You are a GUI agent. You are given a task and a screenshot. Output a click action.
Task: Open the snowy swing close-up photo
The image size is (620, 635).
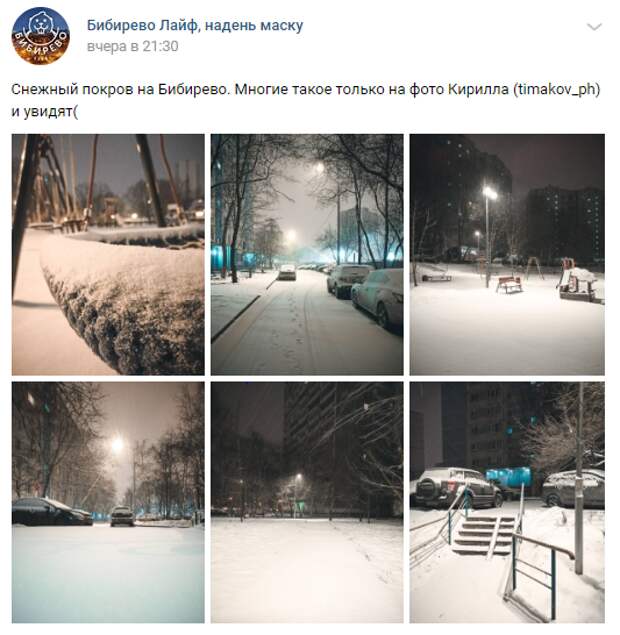tap(108, 254)
